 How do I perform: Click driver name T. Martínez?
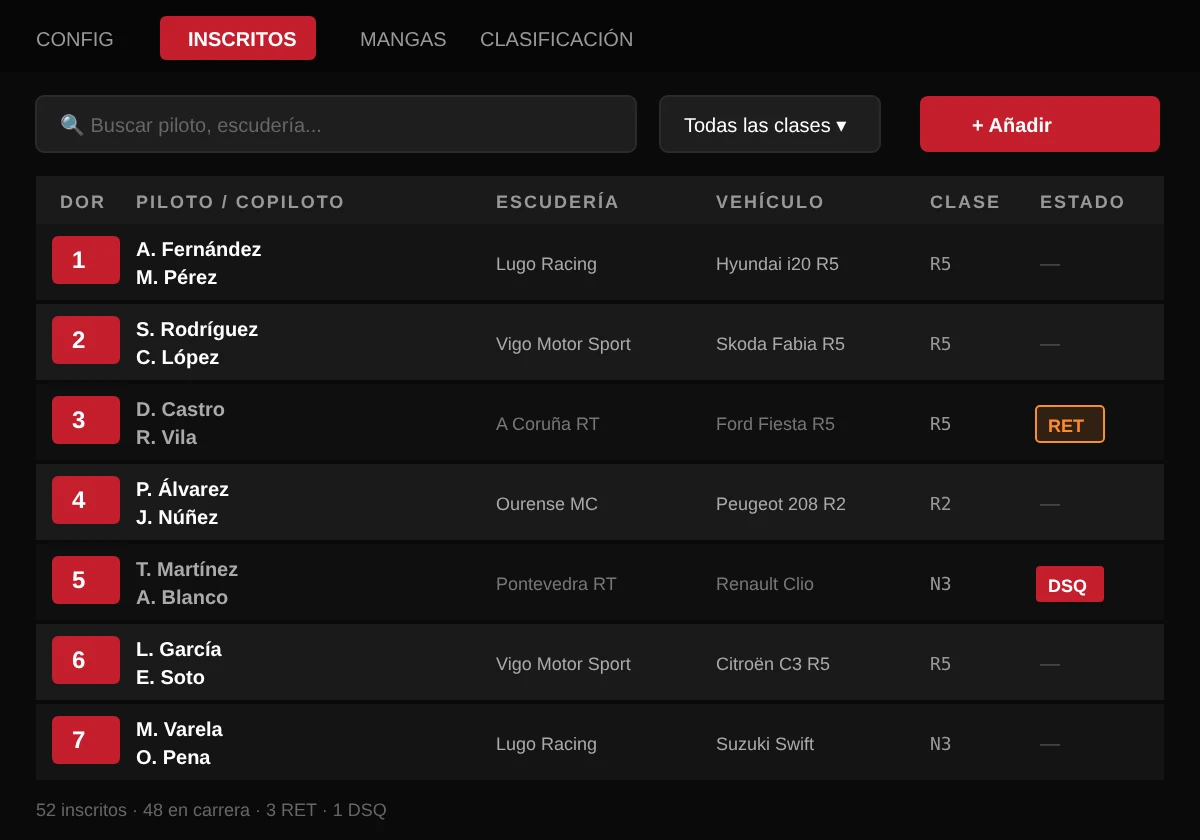click(x=187, y=570)
